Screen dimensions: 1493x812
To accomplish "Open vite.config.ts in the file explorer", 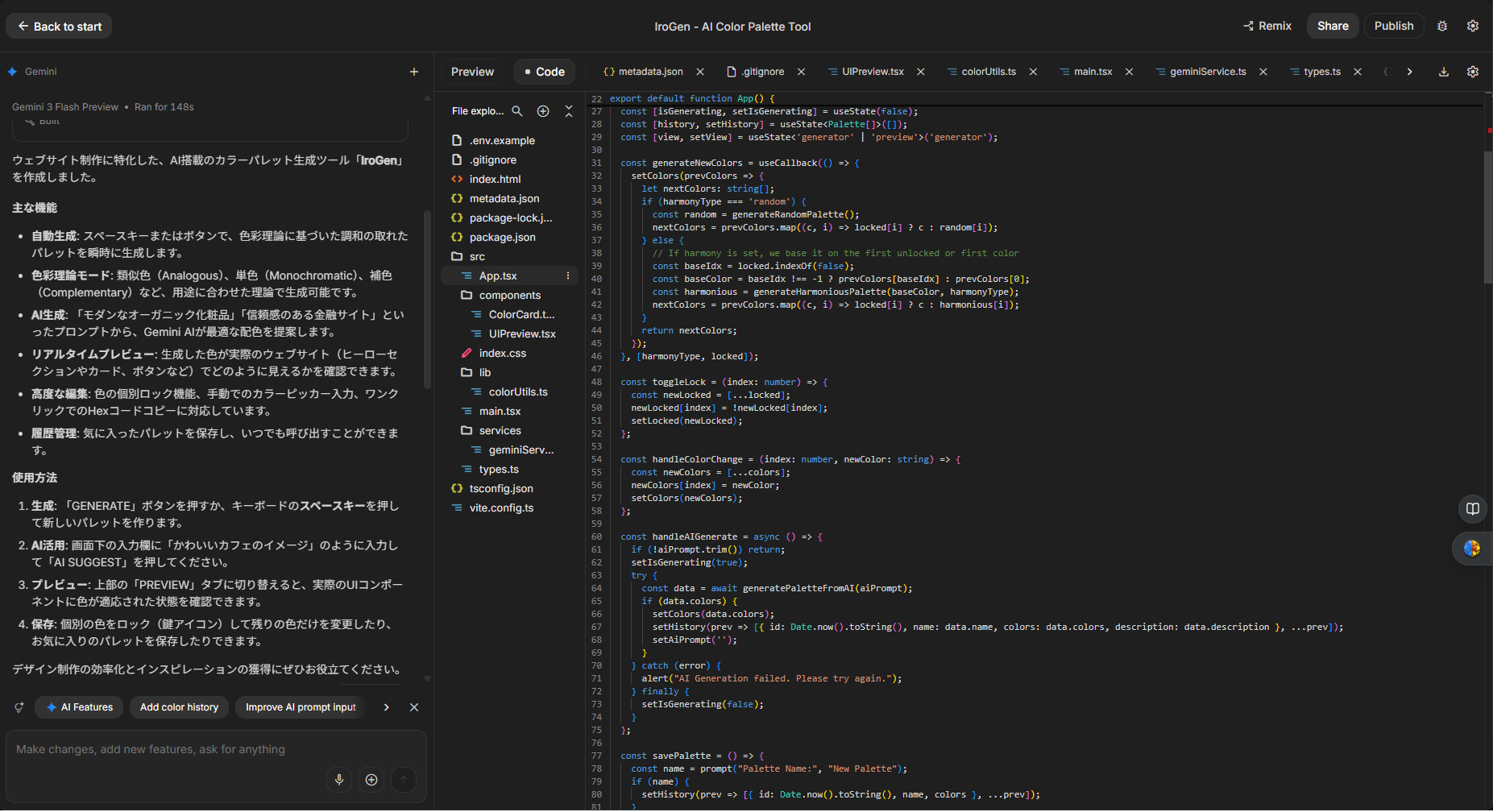I will [x=510, y=507].
